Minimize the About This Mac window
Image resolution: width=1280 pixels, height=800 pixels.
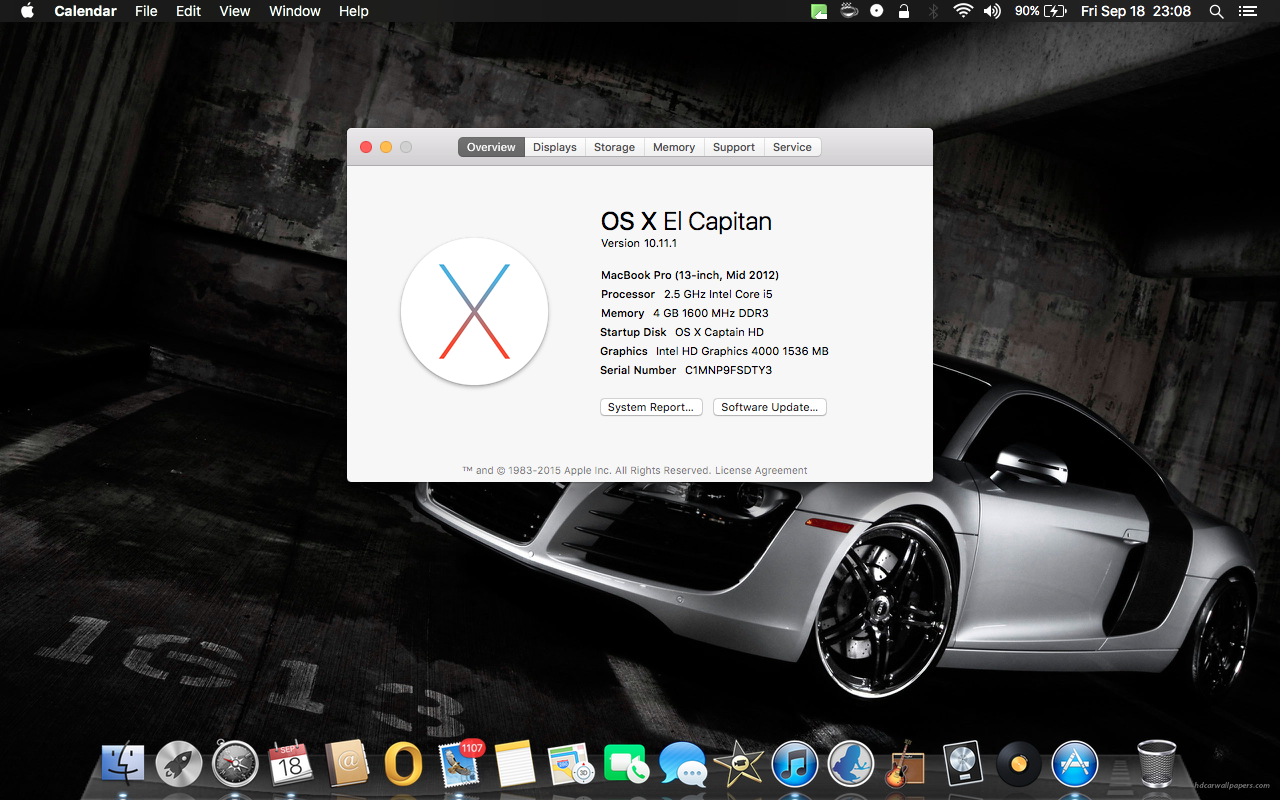pos(386,147)
